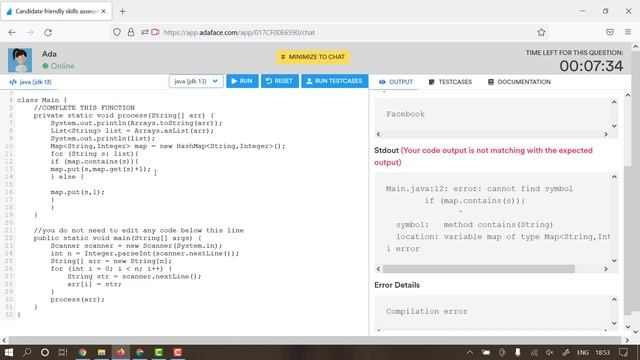
Task: Open a new browser tab
Action: click(122, 11)
